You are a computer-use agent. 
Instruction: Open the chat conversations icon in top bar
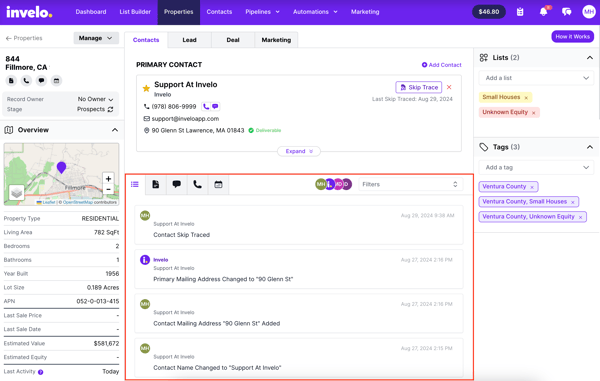(567, 12)
